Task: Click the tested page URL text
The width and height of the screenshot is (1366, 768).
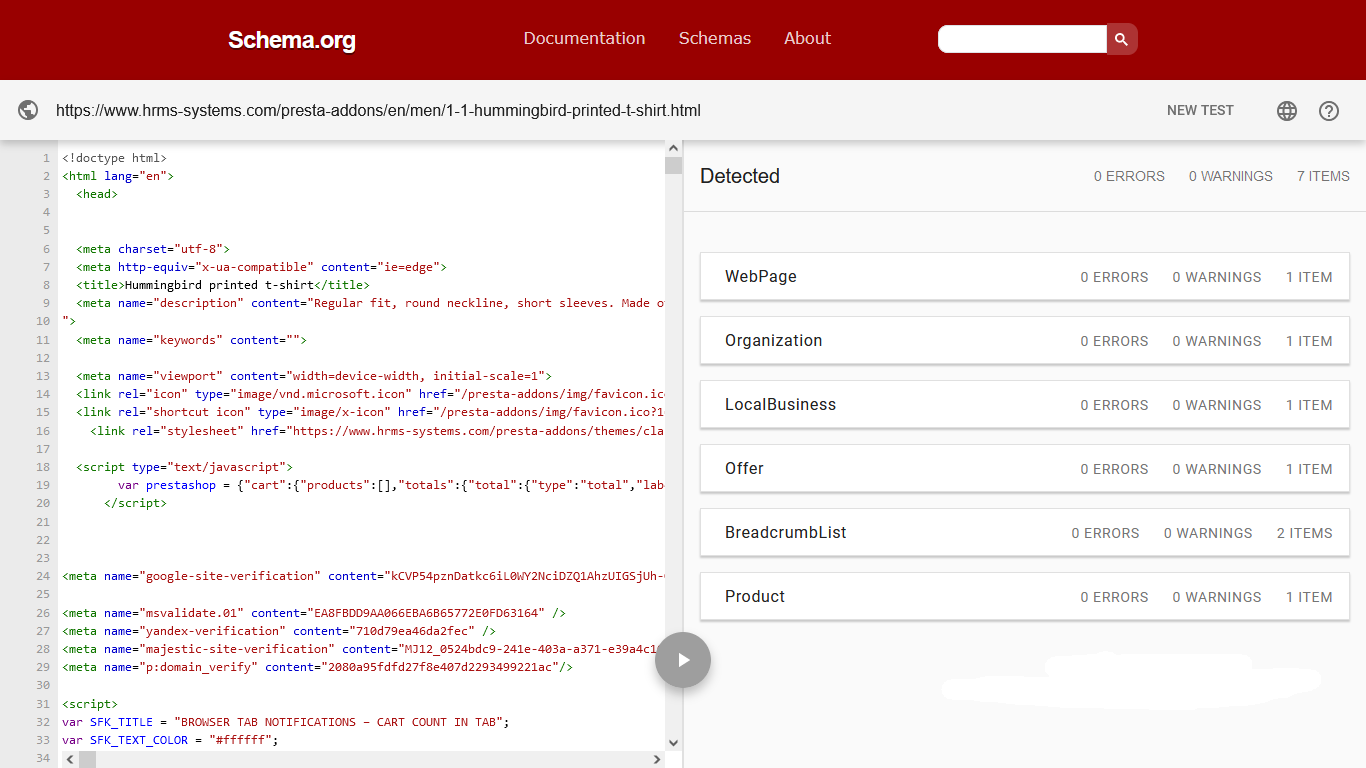Action: (378, 111)
